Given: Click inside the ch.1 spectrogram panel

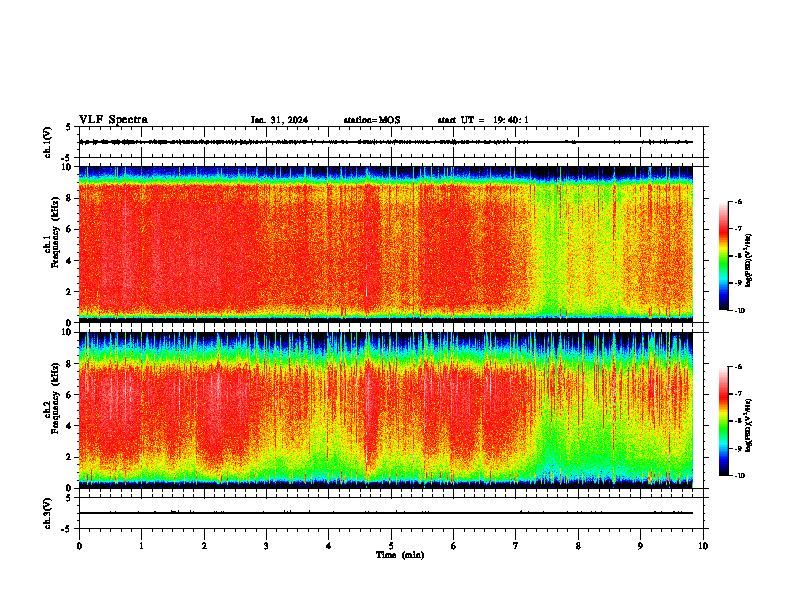Looking at the screenshot, I should coord(386,244).
